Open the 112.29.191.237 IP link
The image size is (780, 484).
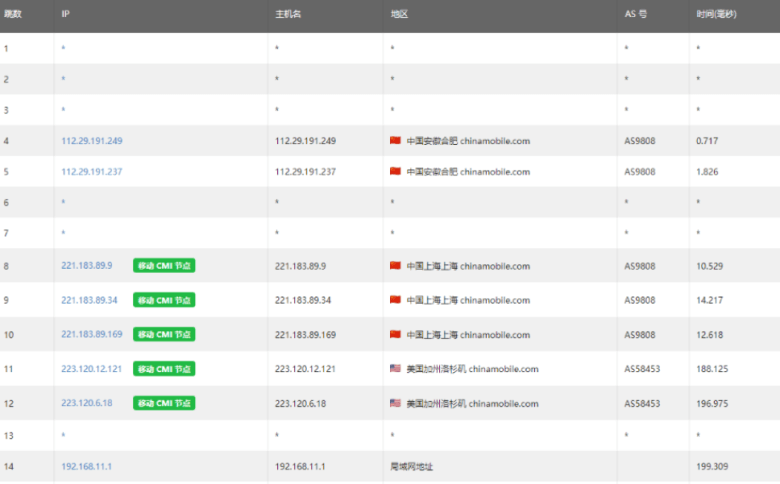[x=92, y=172]
